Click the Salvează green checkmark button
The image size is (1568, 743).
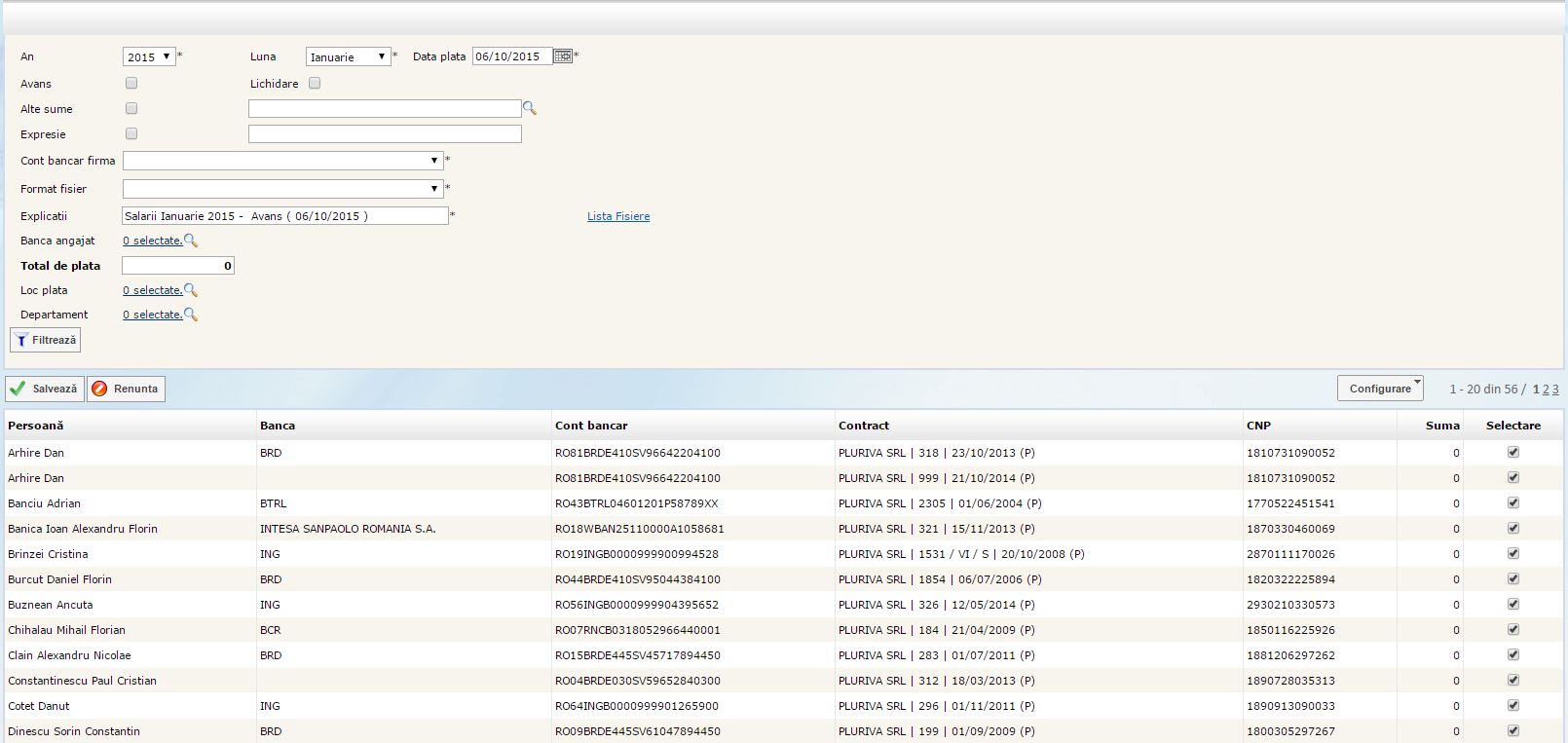coord(45,389)
